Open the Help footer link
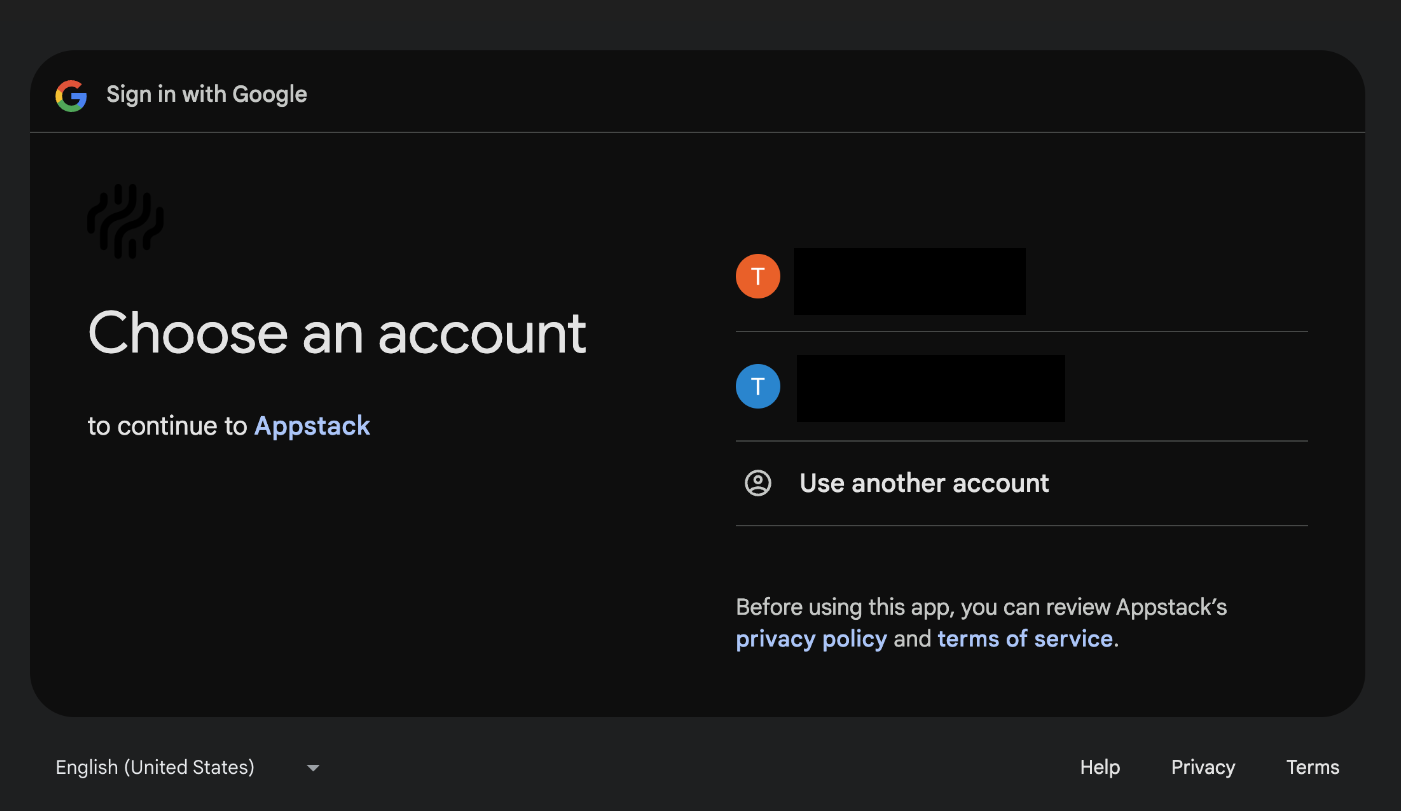This screenshot has height=811, width=1401. (1100, 768)
